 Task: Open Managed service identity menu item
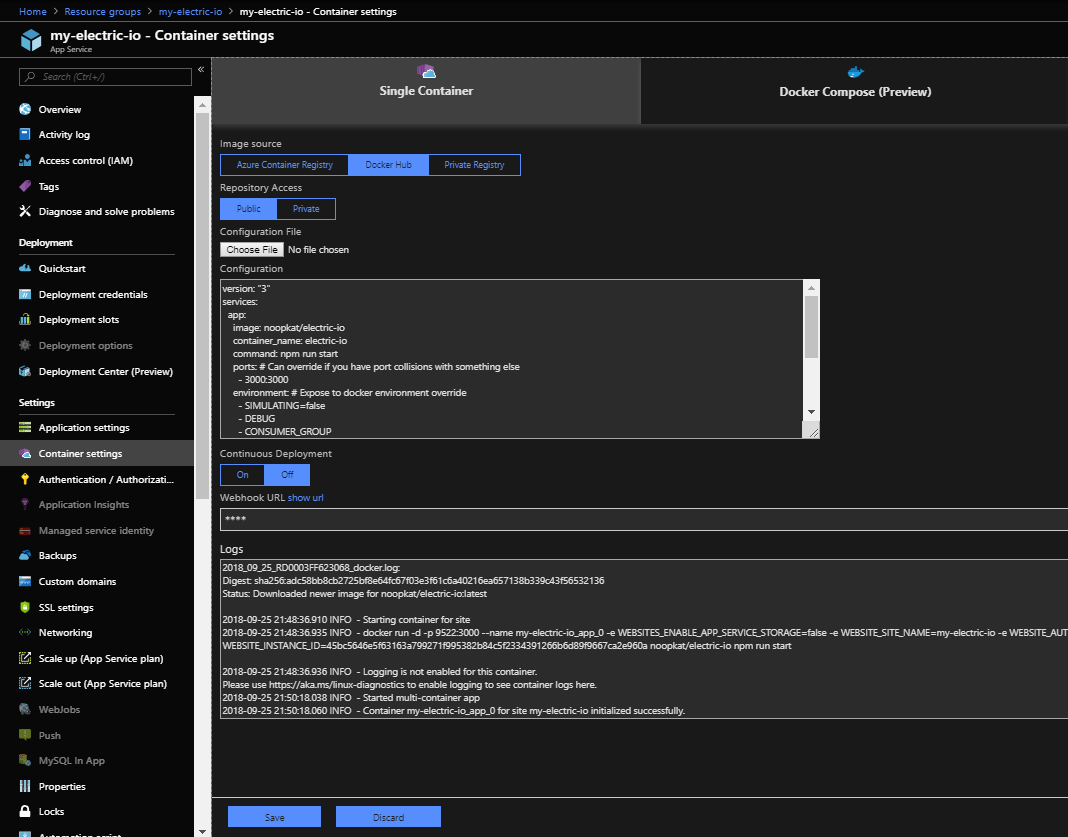point(97,530)
